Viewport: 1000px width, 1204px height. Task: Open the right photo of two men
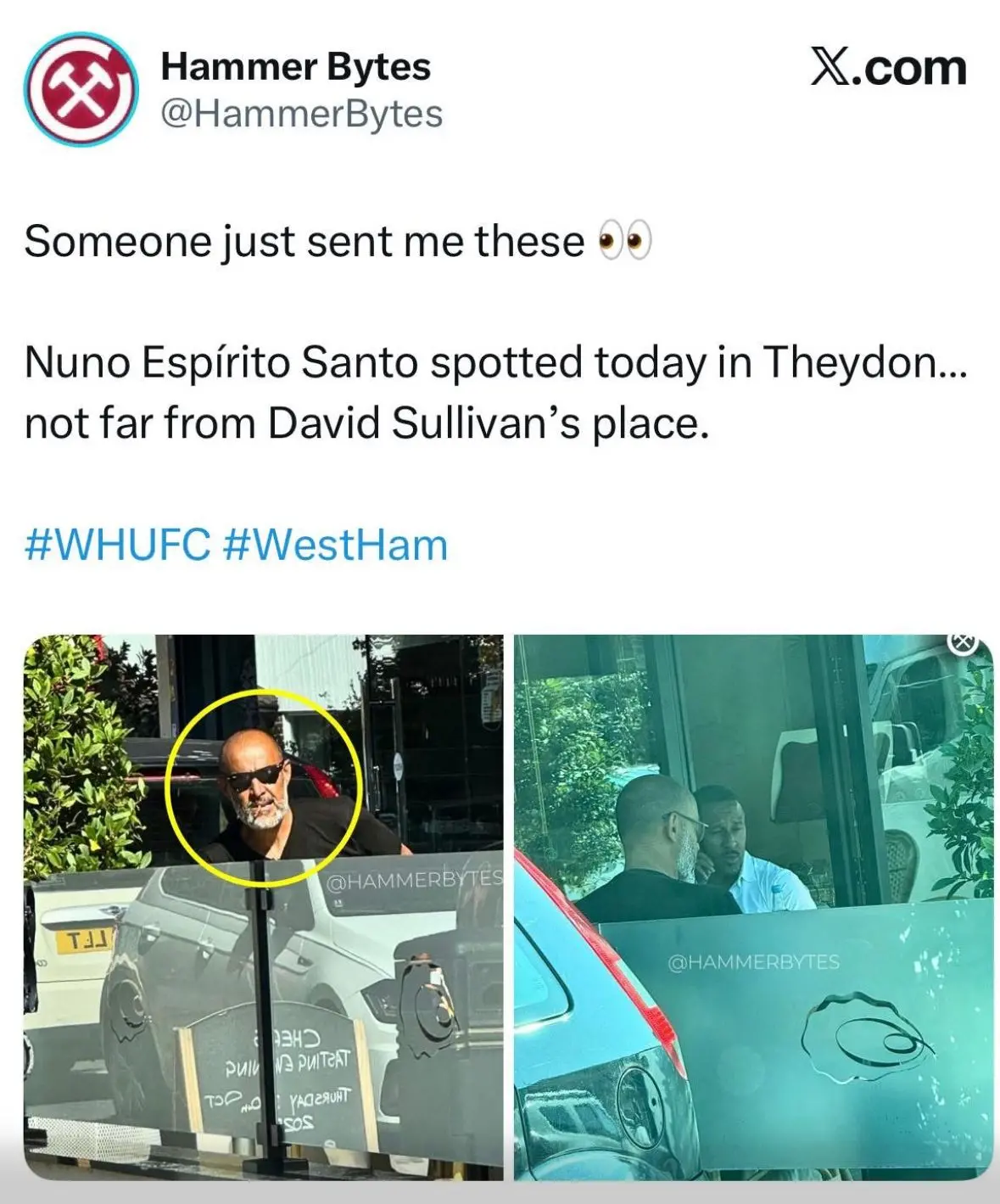[x=753, y=907]
